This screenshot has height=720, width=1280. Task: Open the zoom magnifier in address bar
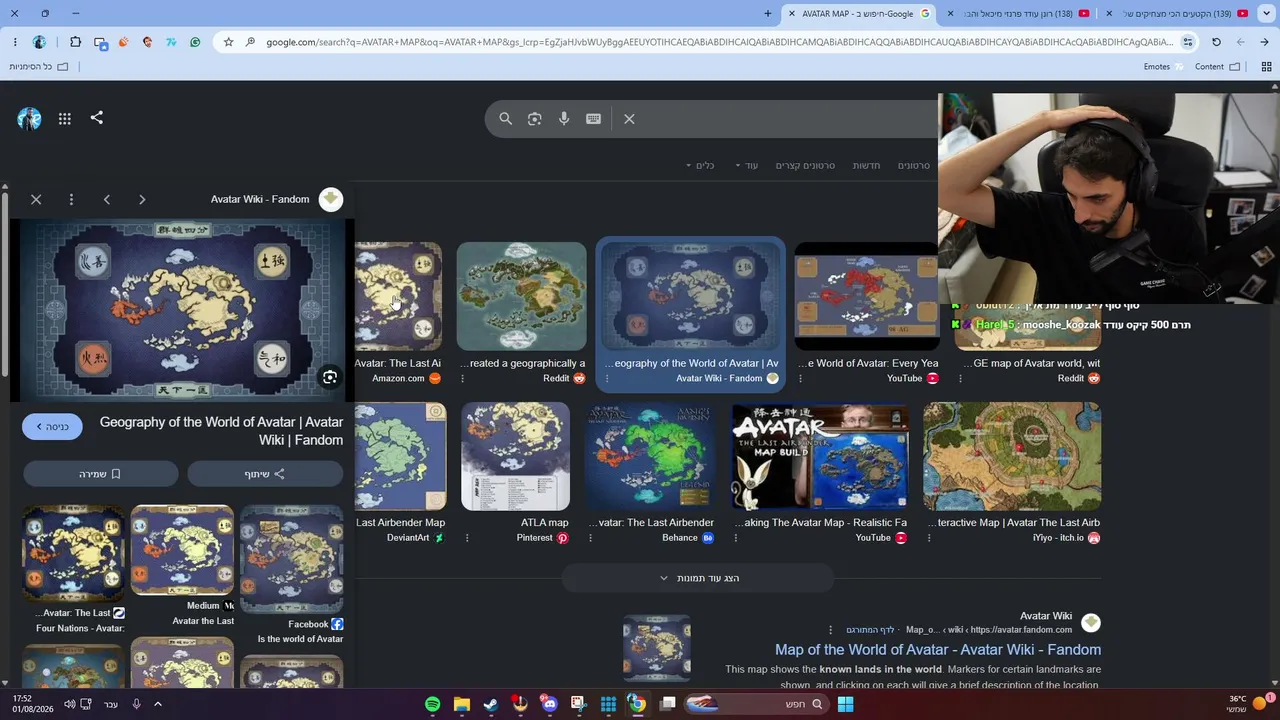tap(250, 42)
